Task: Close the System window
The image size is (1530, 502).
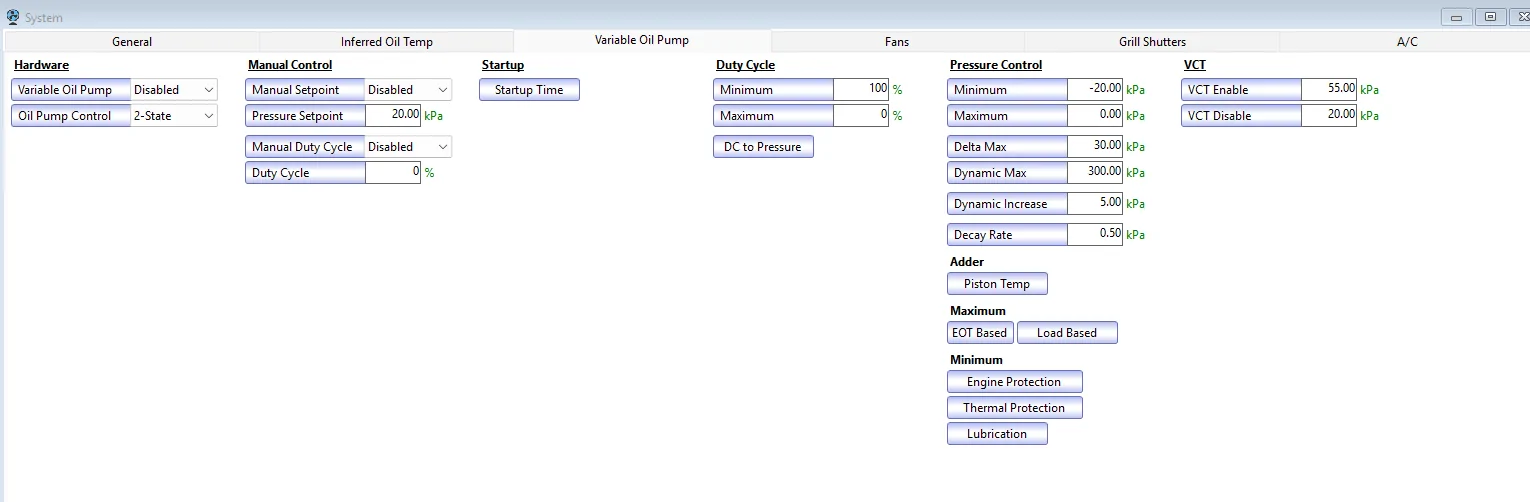Action: [x=1518, y=17]
